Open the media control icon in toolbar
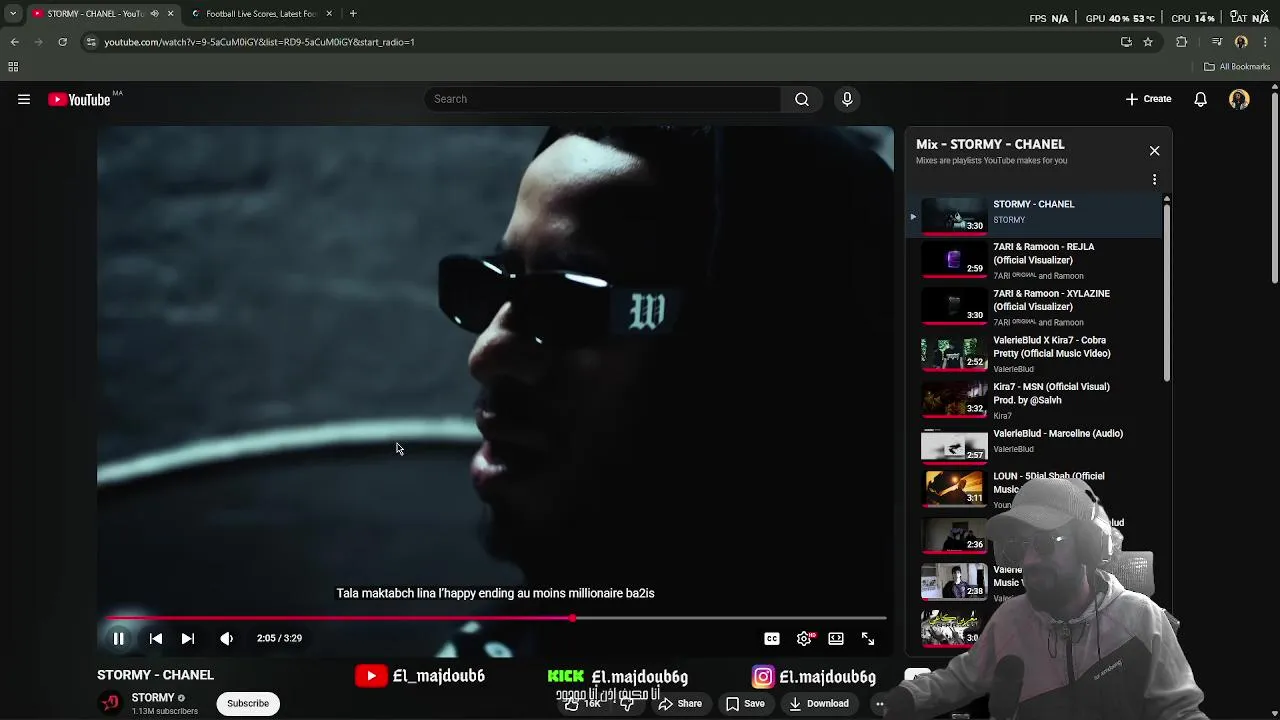1280x720 pixels. pyautogui.click(x=1217, y=42)
